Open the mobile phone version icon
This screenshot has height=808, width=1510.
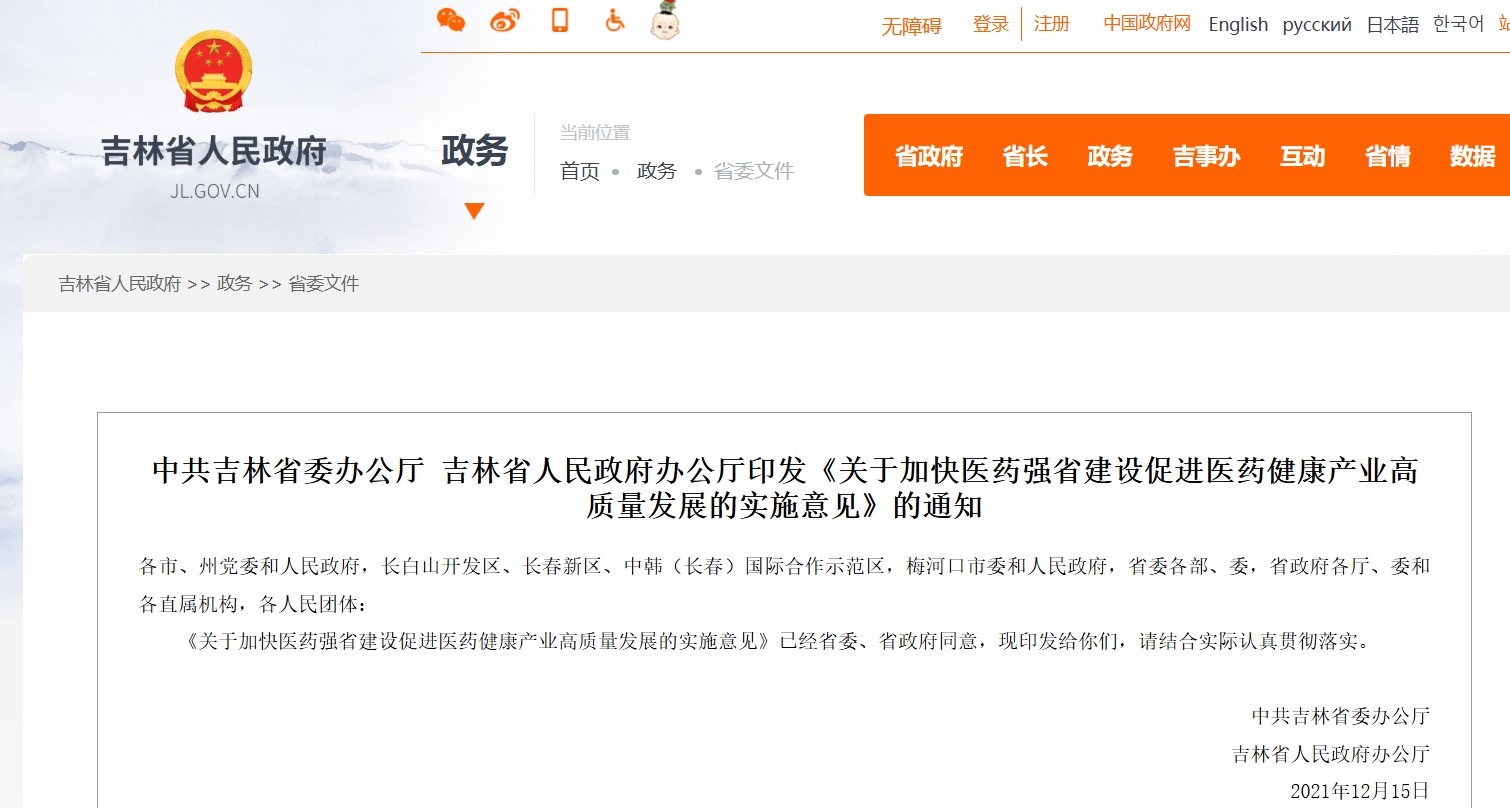pyautogui.click(x=560, y=20)
